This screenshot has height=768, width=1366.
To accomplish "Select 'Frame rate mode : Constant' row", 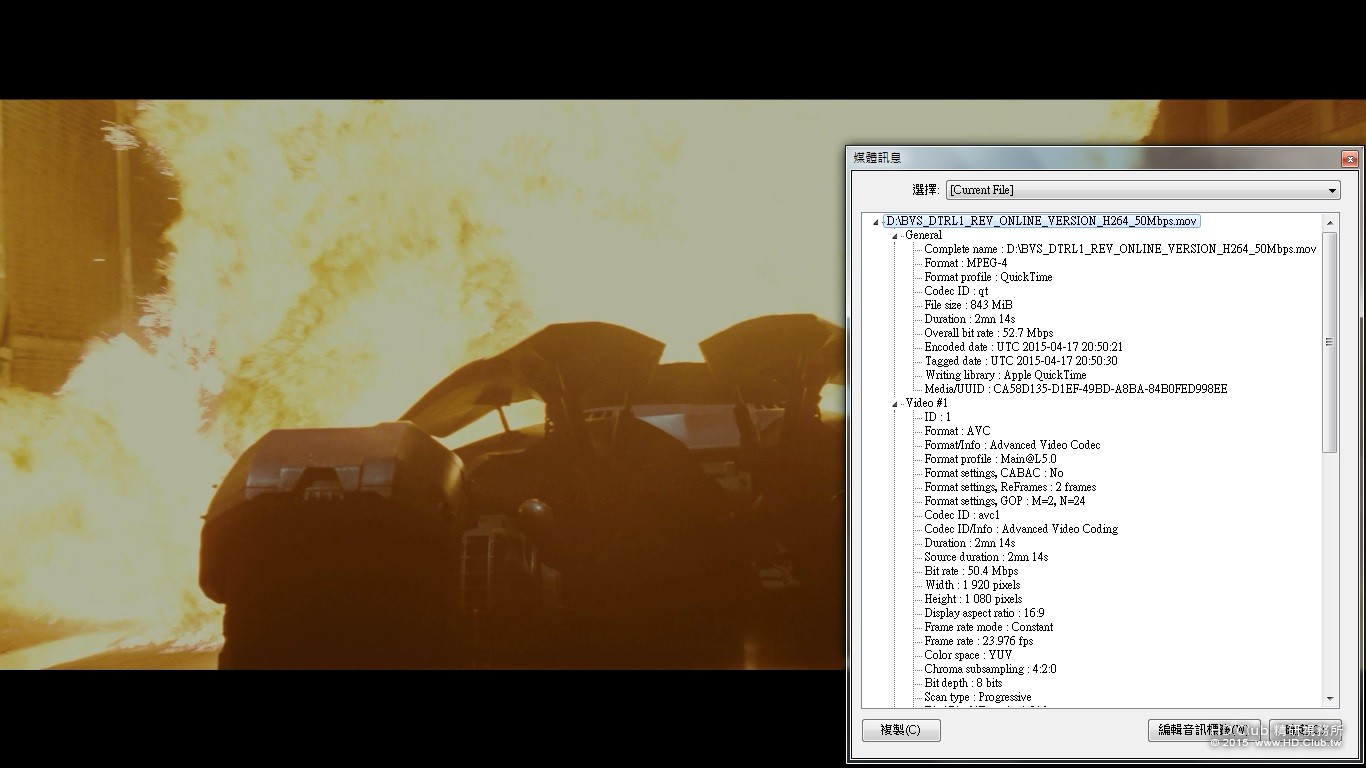I will point(988,627).
